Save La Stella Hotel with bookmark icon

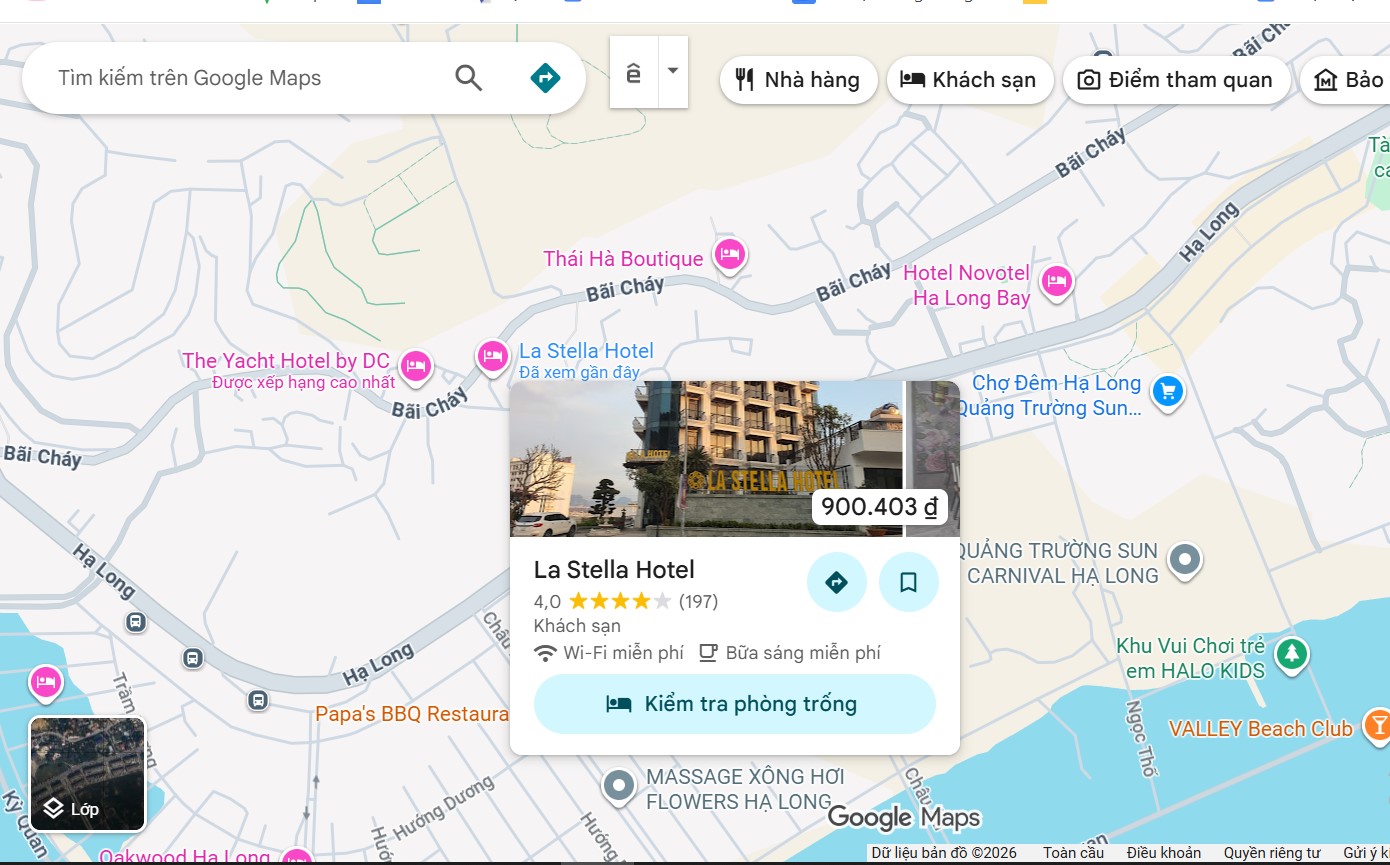(909, 582)
